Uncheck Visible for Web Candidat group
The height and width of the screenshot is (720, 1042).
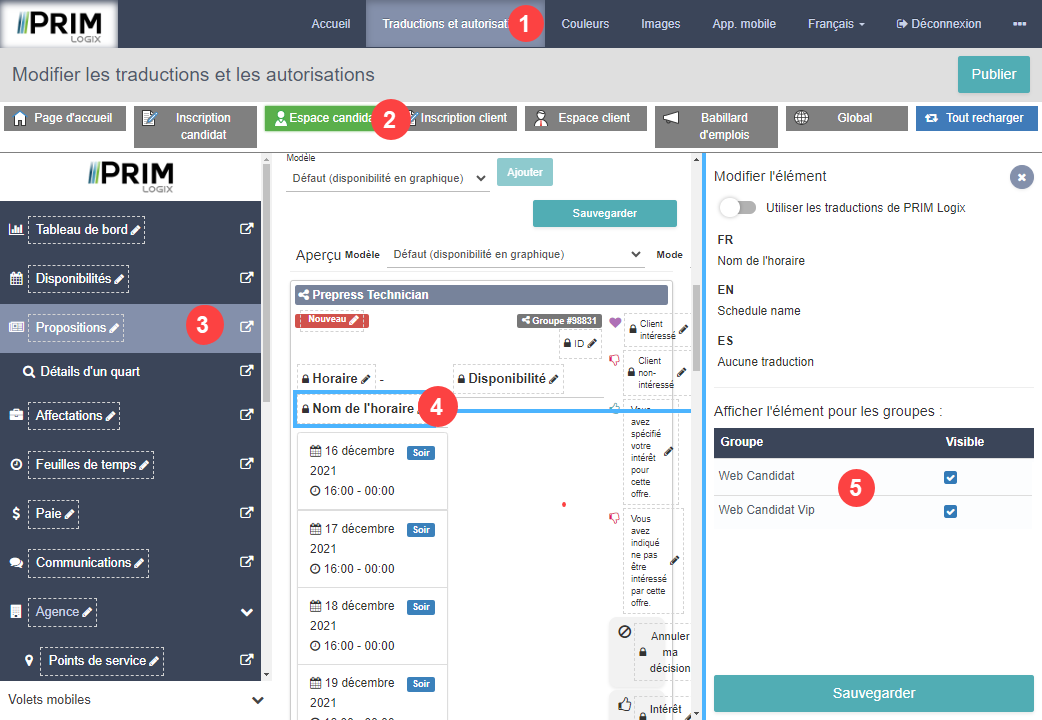tap(950, 477)
